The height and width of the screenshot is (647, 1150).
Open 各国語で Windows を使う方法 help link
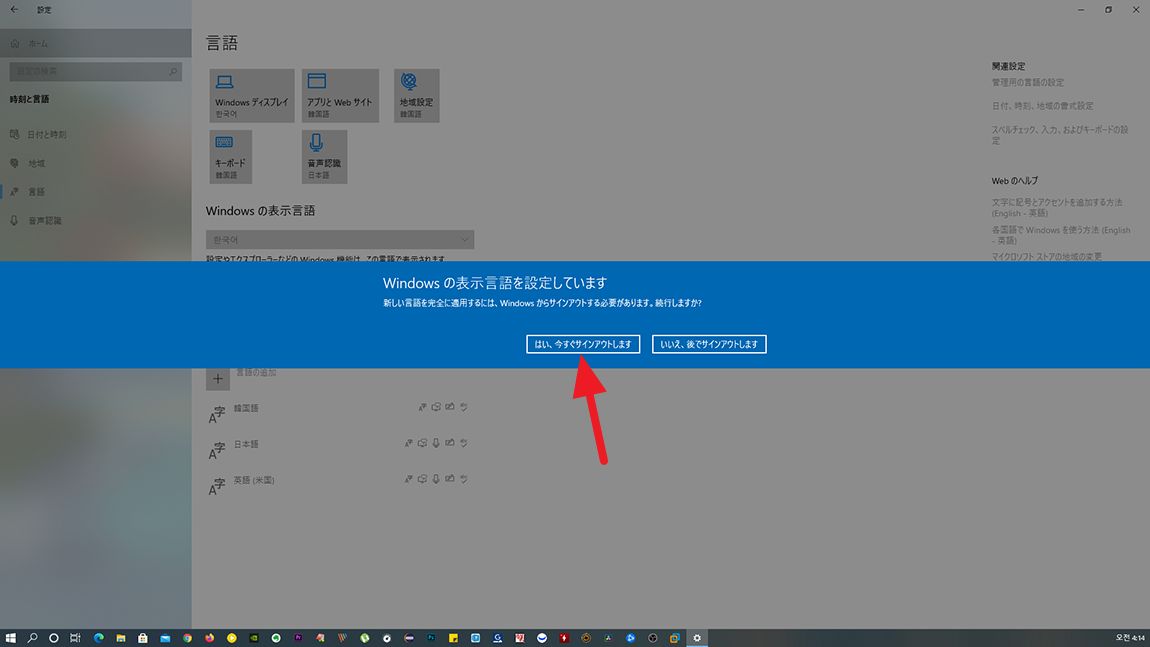pyautogui.click(x=1061, y=235)
